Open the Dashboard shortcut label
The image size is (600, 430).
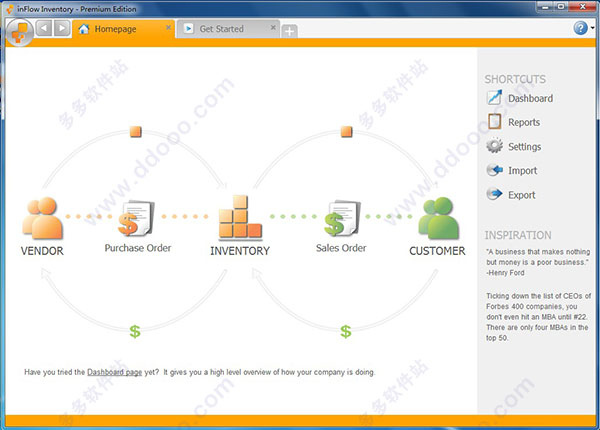click(x=530, y=99)
